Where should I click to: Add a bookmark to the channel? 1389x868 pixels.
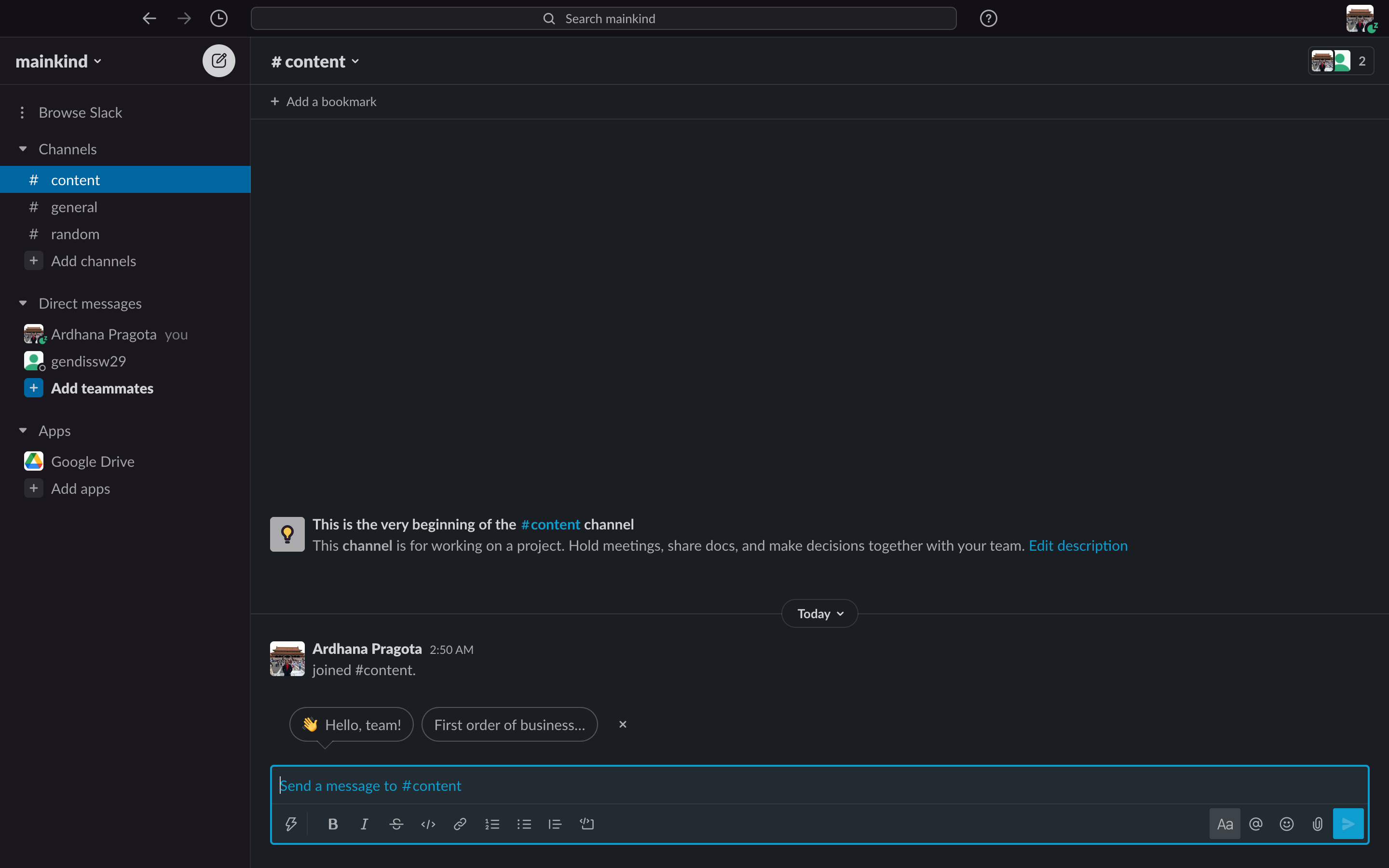click(x=323, y=102)
